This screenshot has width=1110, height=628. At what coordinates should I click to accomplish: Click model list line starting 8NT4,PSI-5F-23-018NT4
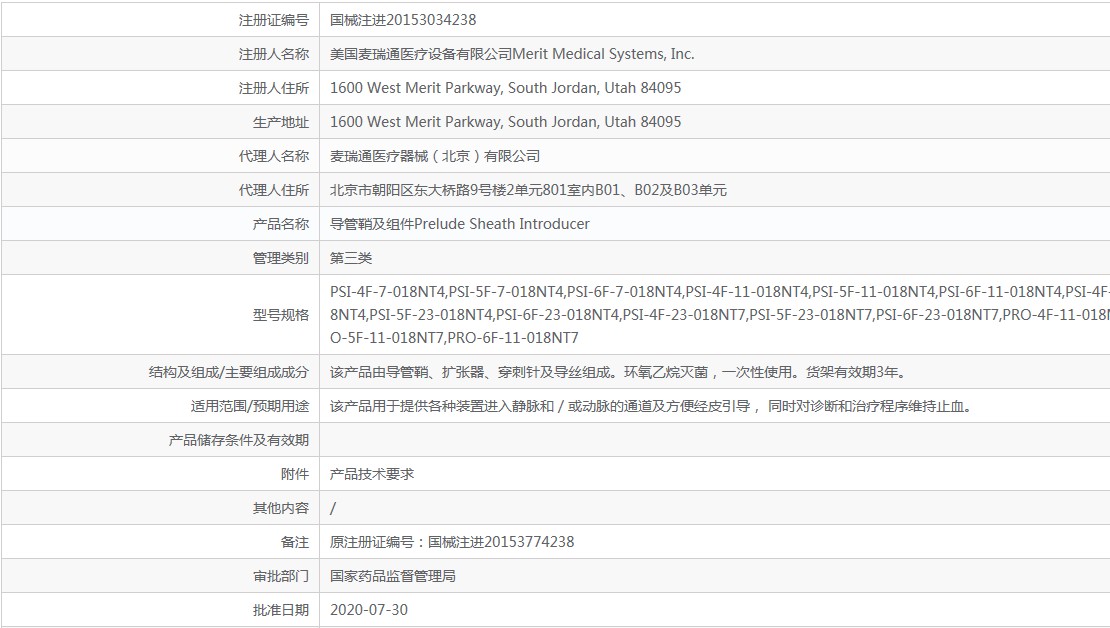click(719, 314)
